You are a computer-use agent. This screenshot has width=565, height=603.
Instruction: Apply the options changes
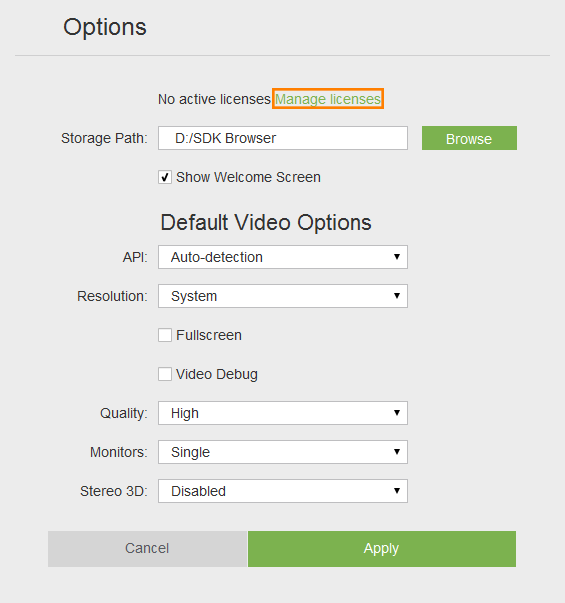[382, 549]
